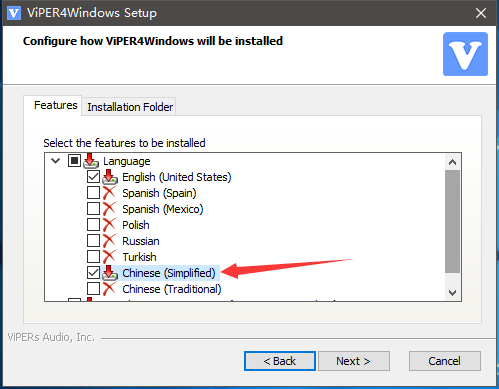Click the install-state icon beside Language
The image size is (499, 389).
(91, 161)
